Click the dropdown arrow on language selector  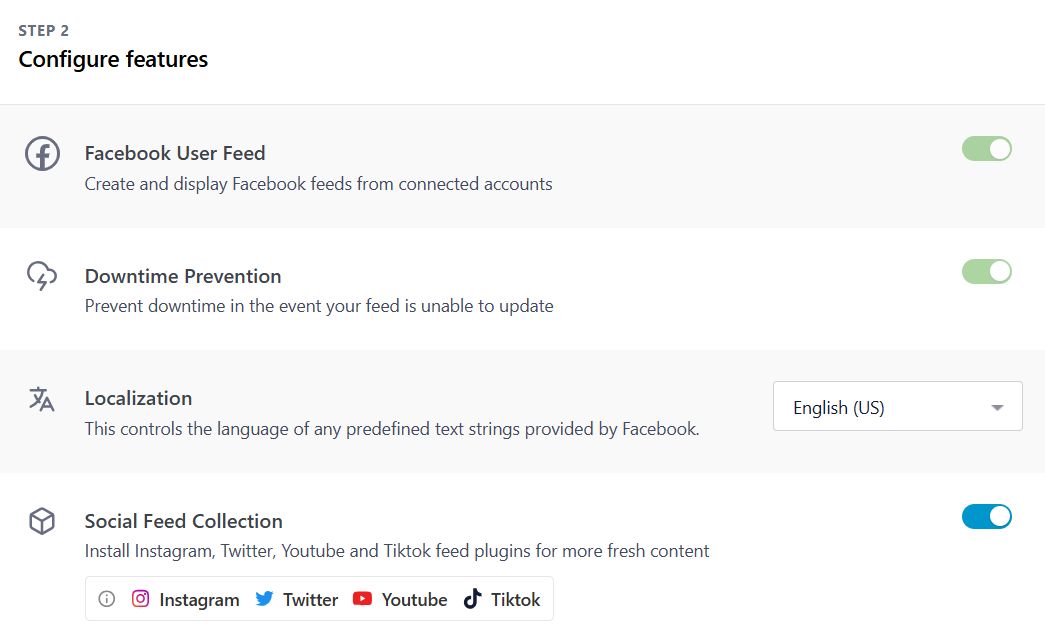996,406
